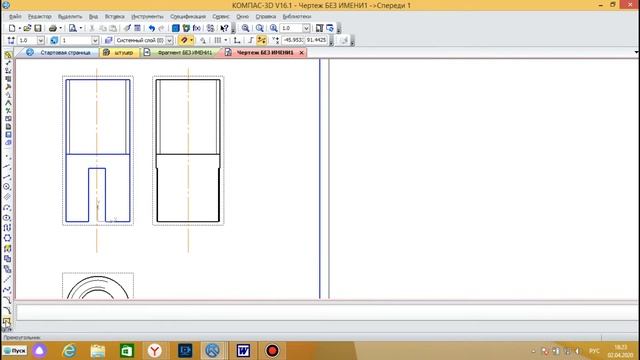Expand the snaps magnet dropdown arrow
Screen dimensions: 640x360
191,40
